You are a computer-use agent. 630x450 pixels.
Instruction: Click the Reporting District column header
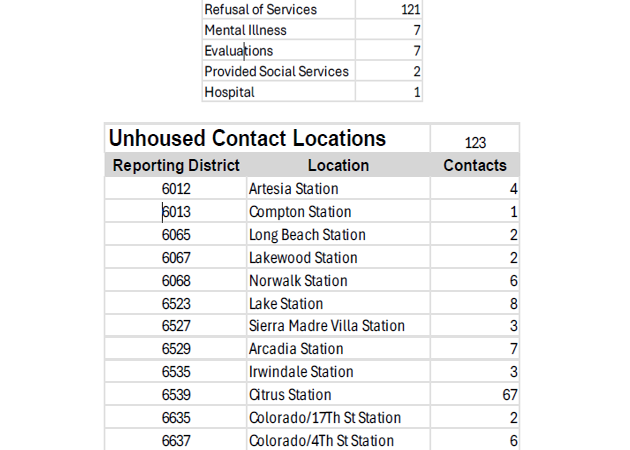(176, 166)
